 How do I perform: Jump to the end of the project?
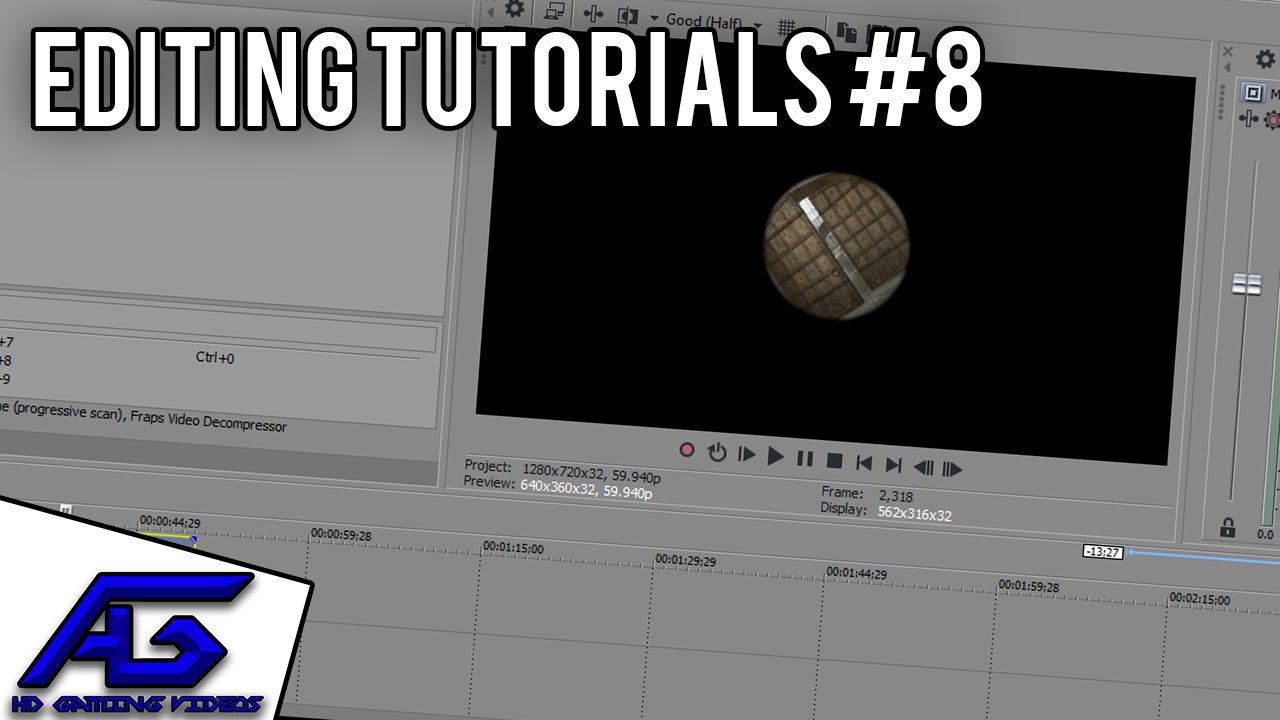click(894, 464)
